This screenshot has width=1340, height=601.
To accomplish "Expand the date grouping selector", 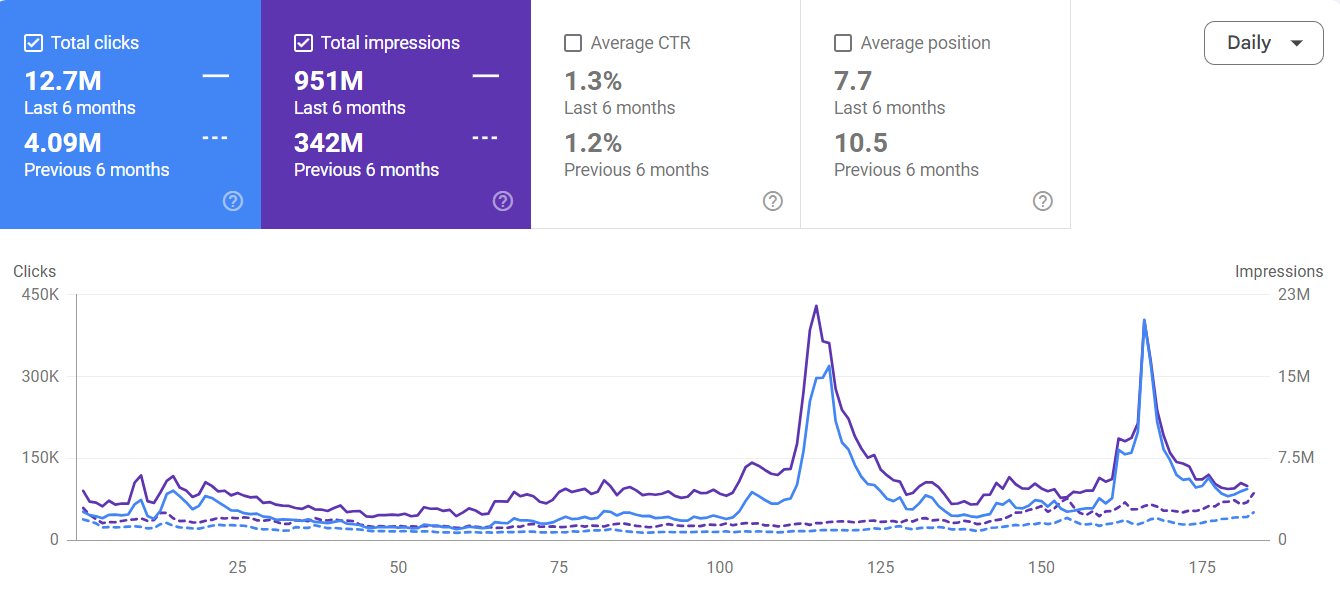I will point(1263,43).
